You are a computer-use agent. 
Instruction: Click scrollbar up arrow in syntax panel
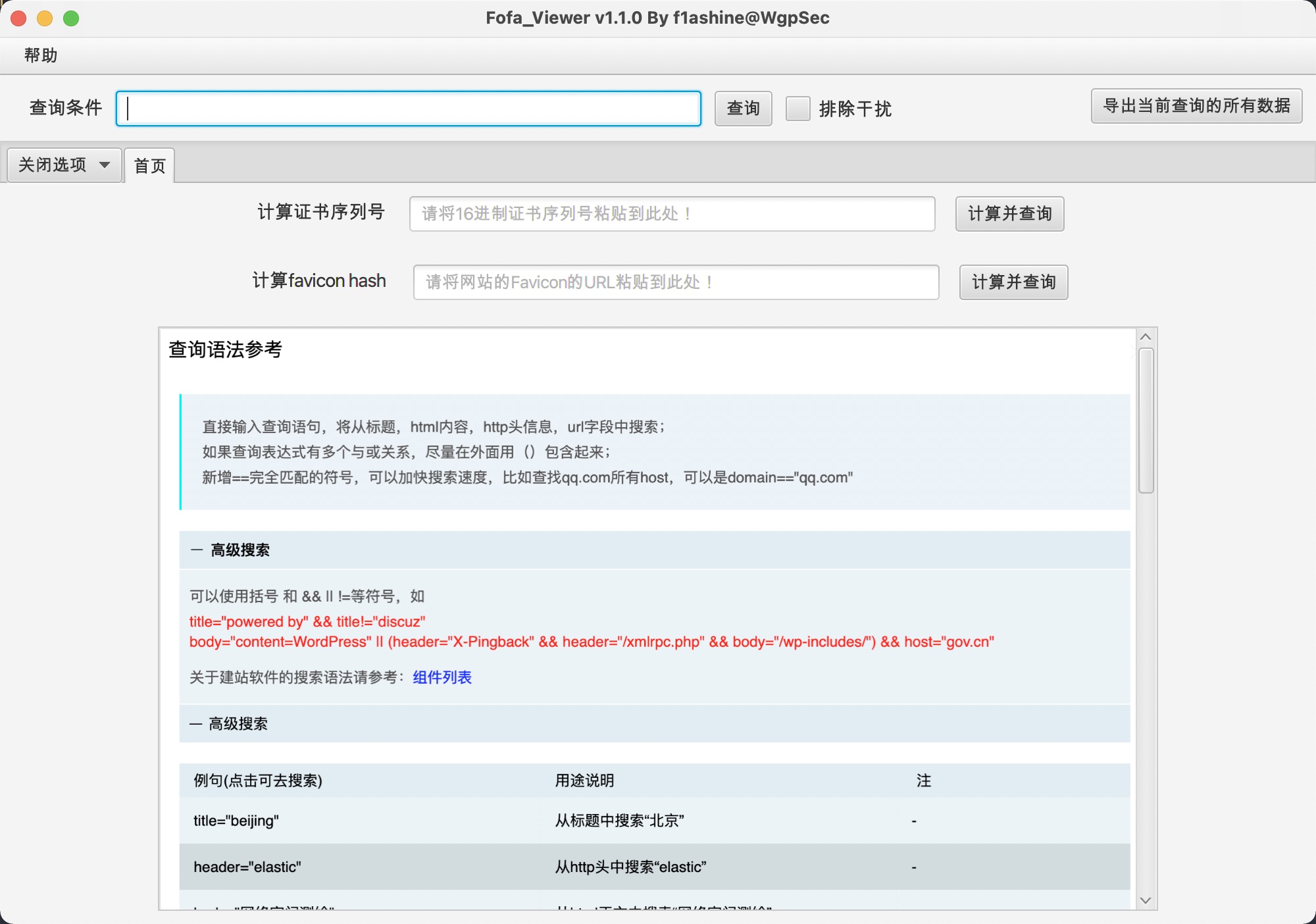1146,337
